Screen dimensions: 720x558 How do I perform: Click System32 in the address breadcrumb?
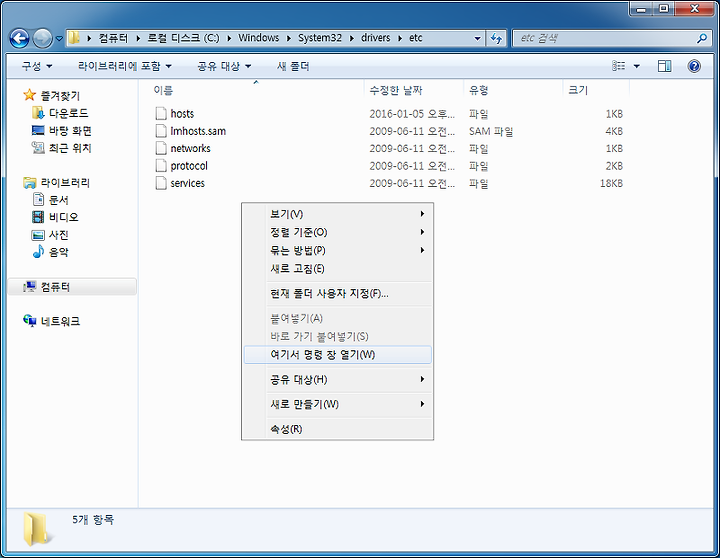click(x=320, y=38)
